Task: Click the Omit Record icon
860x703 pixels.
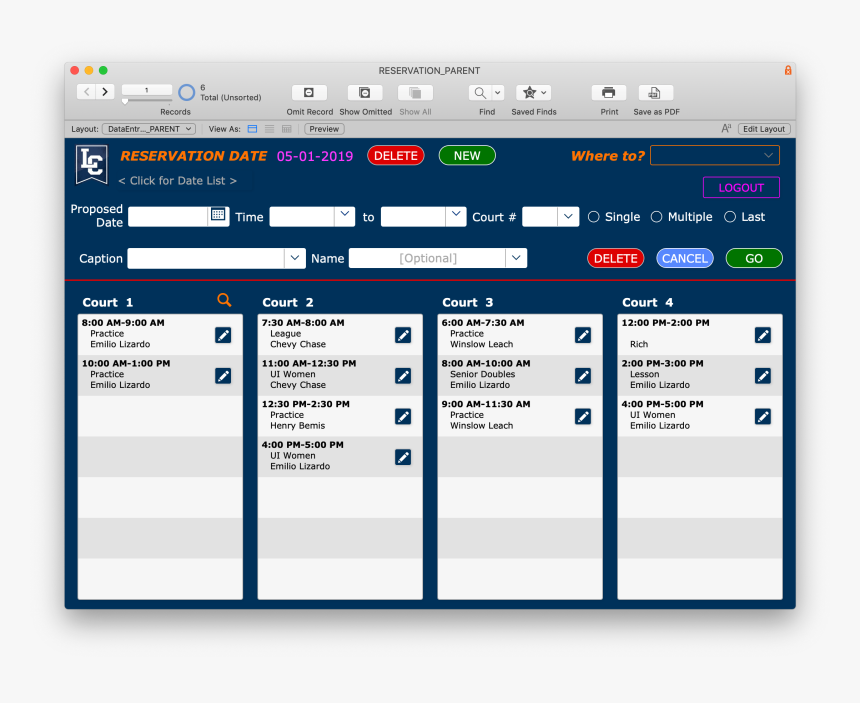Action: point(309,93)
